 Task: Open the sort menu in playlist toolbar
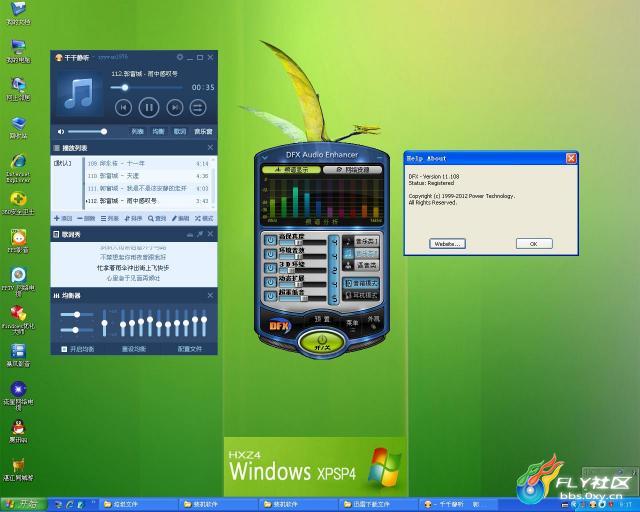(133, 218)
